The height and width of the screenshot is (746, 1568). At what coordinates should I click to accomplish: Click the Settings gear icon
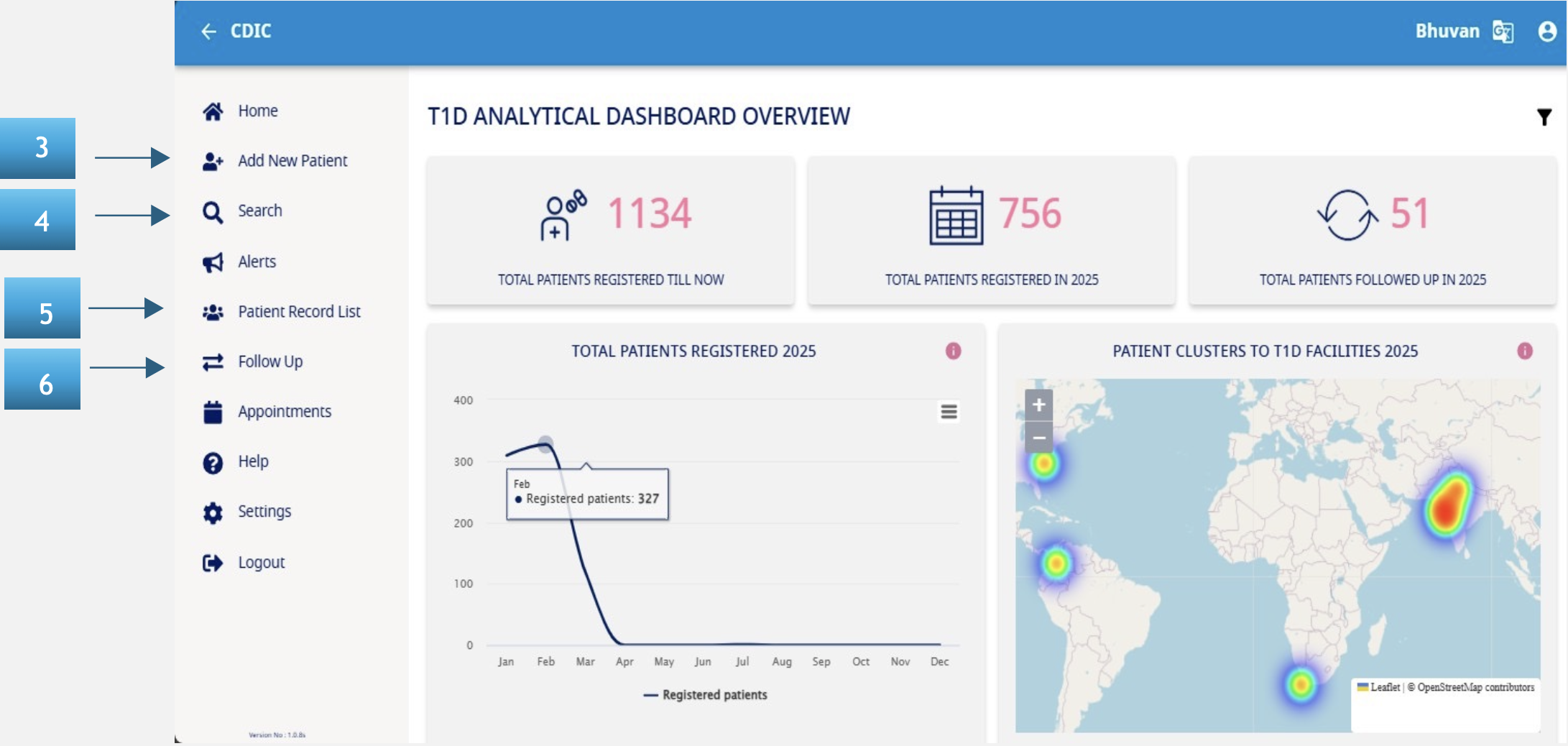coord(213,512)
